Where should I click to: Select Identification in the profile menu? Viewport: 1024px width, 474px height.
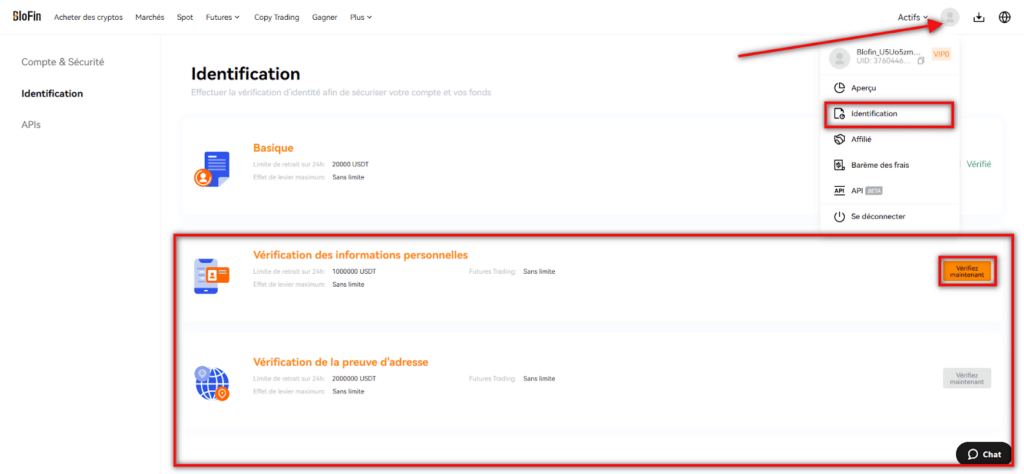coord(873,114)
